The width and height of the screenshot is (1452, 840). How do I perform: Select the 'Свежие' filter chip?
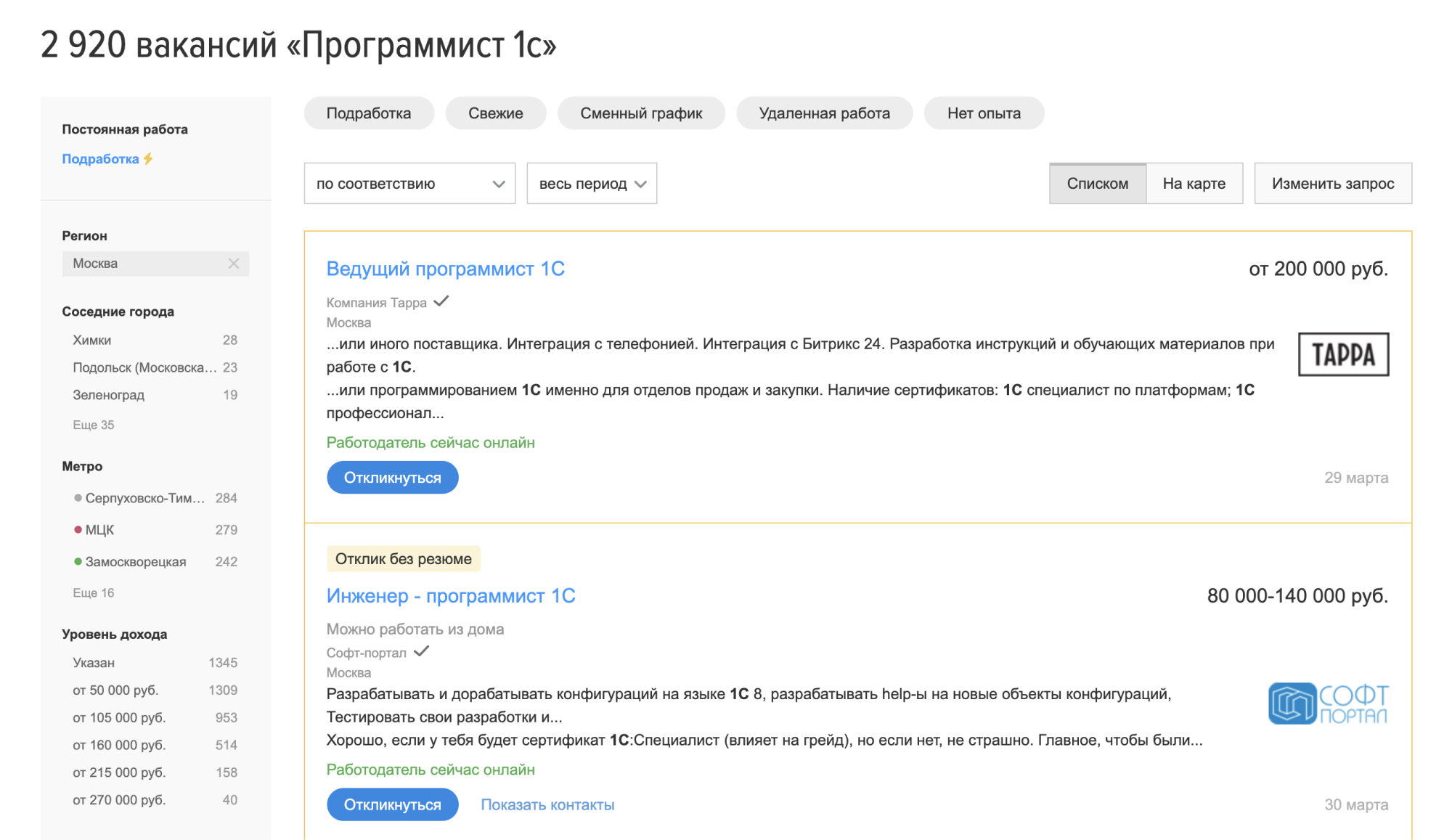tap(496, 113)
